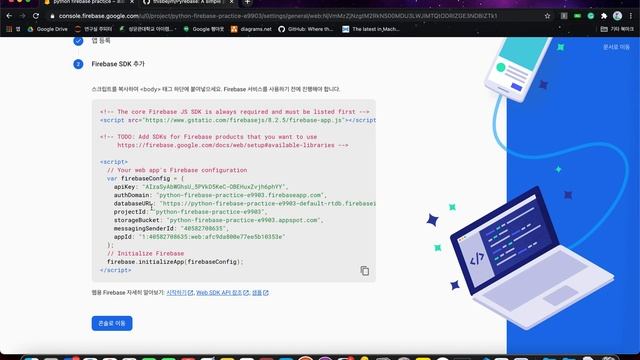Open a new browser tab
The height and width of the screenshot is (360, 640).
tap(247, 2)
